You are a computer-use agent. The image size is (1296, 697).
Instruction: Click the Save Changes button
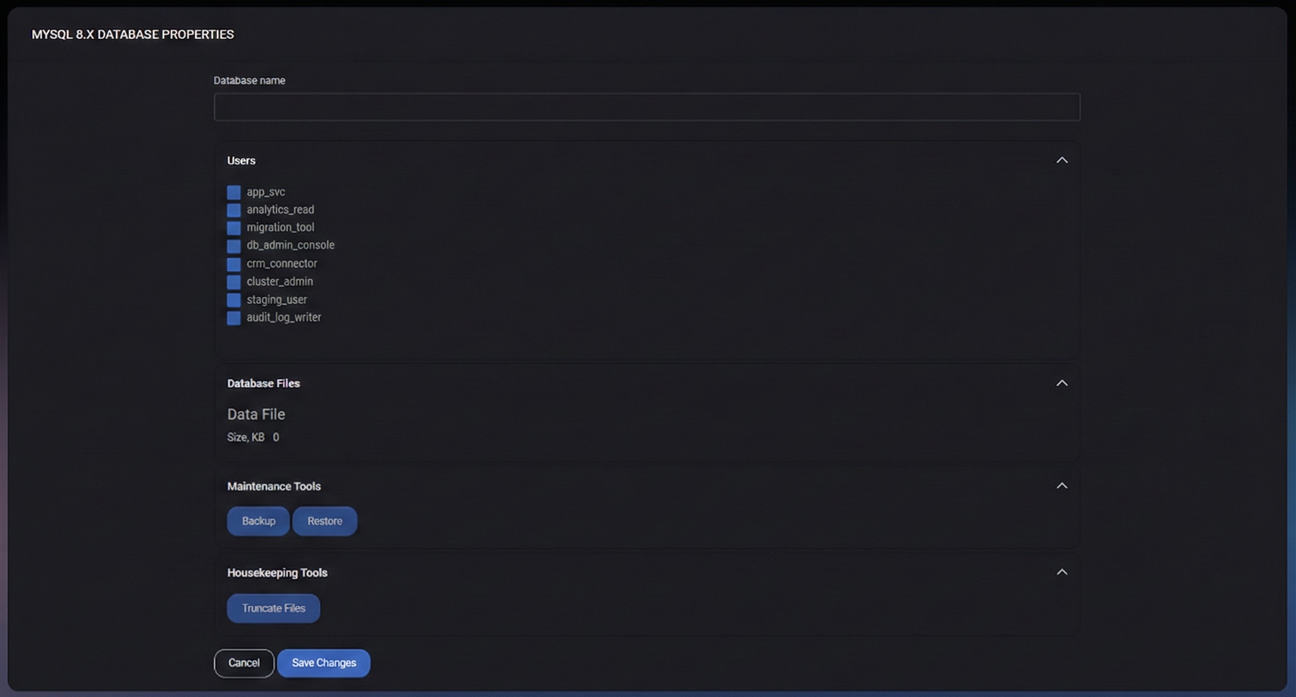(324, 663)
